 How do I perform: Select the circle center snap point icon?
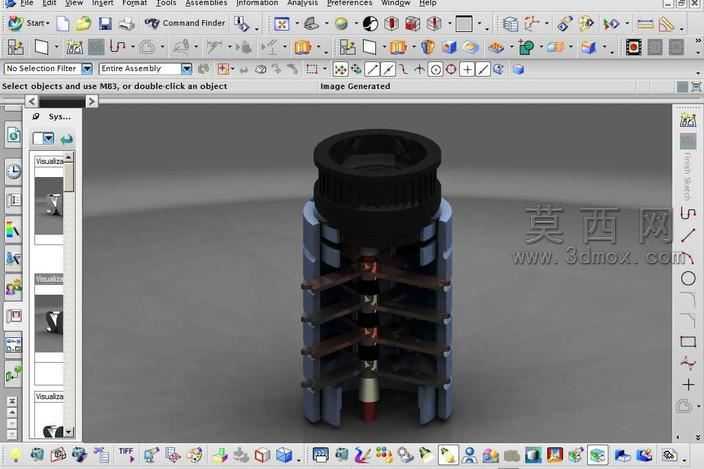435,70
